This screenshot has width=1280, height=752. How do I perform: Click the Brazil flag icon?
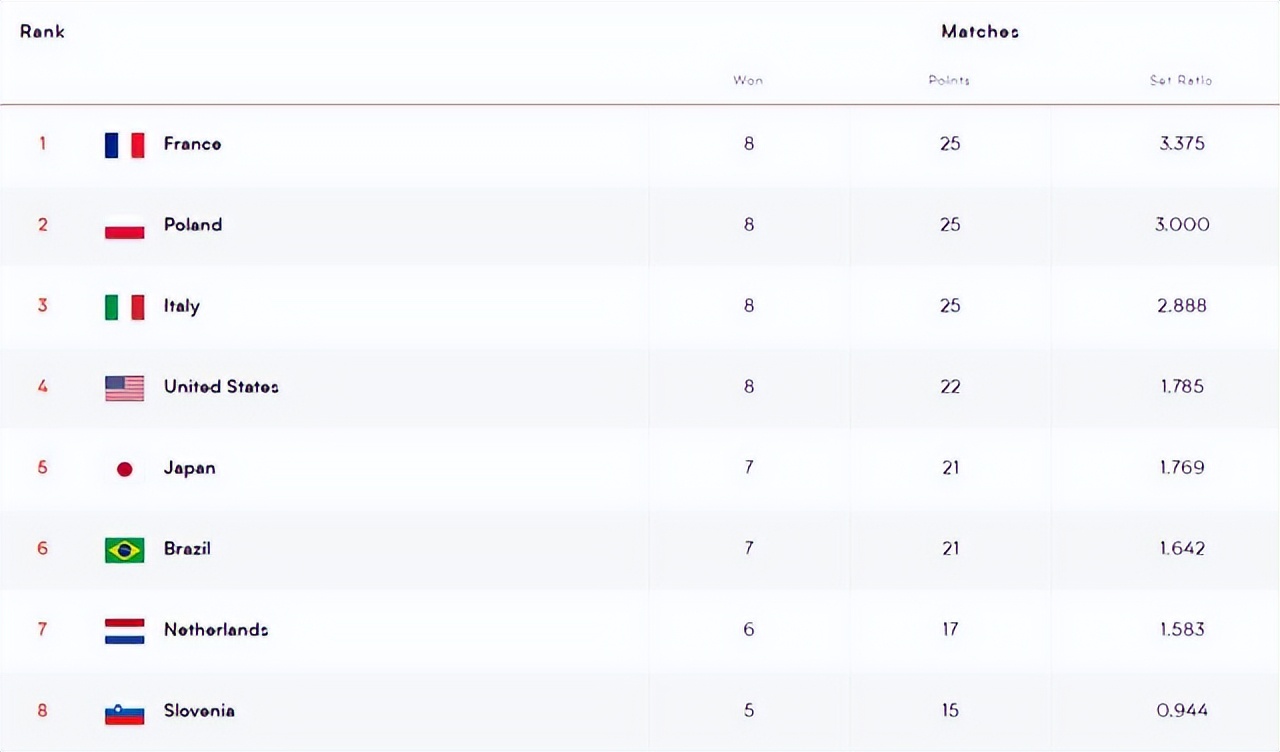pos(125,550)
